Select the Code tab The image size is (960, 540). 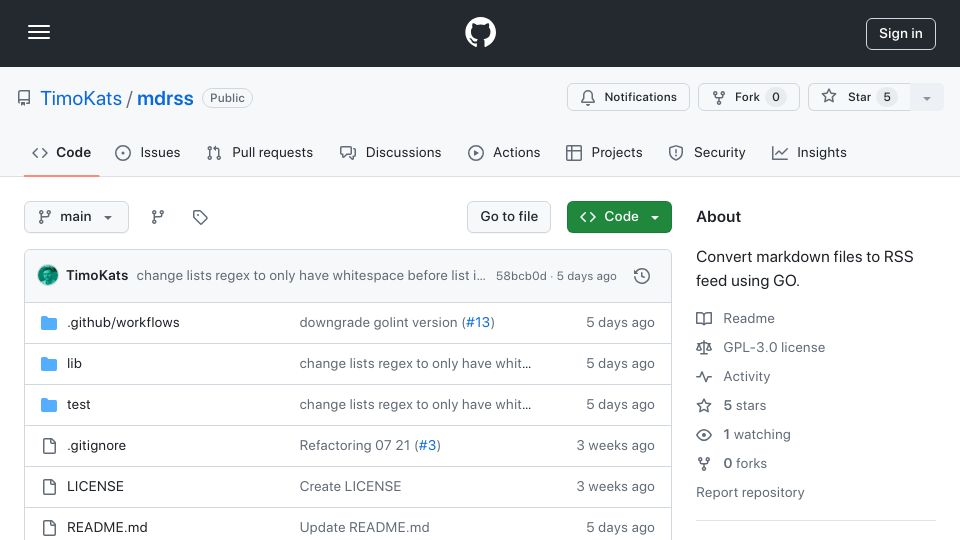(x=62, y=152)
